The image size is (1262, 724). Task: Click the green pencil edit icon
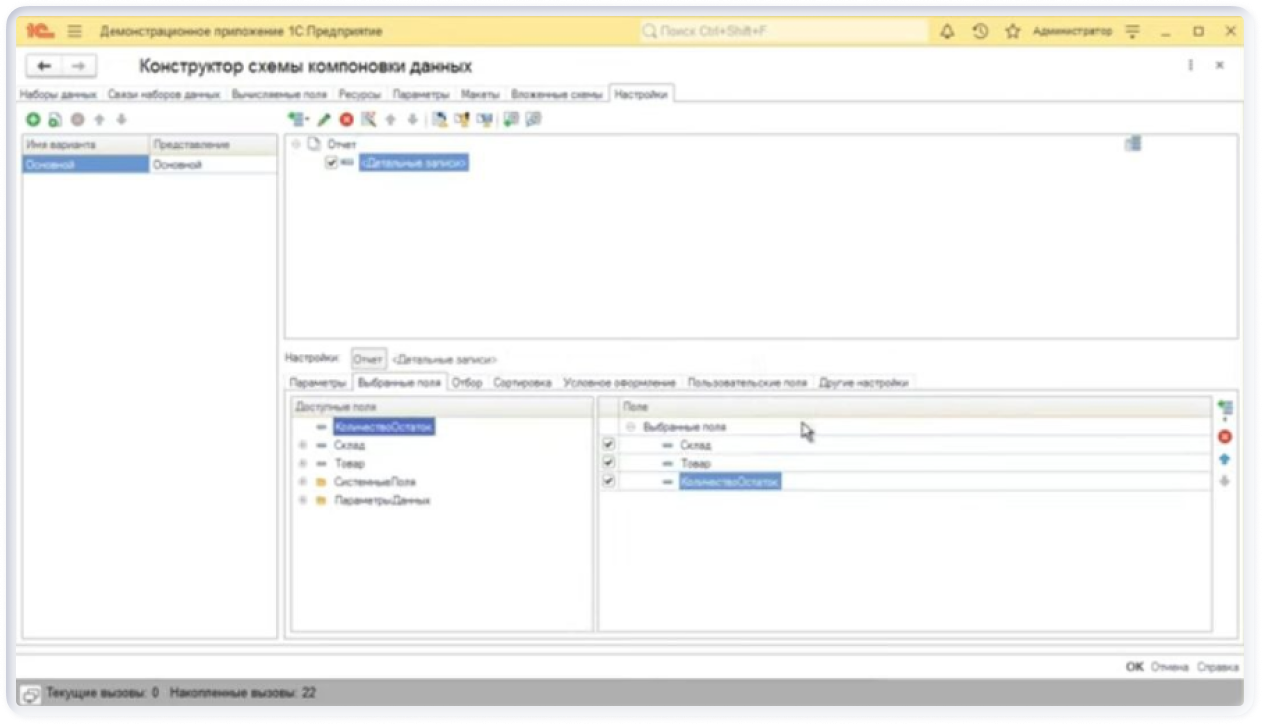(323, 119)
